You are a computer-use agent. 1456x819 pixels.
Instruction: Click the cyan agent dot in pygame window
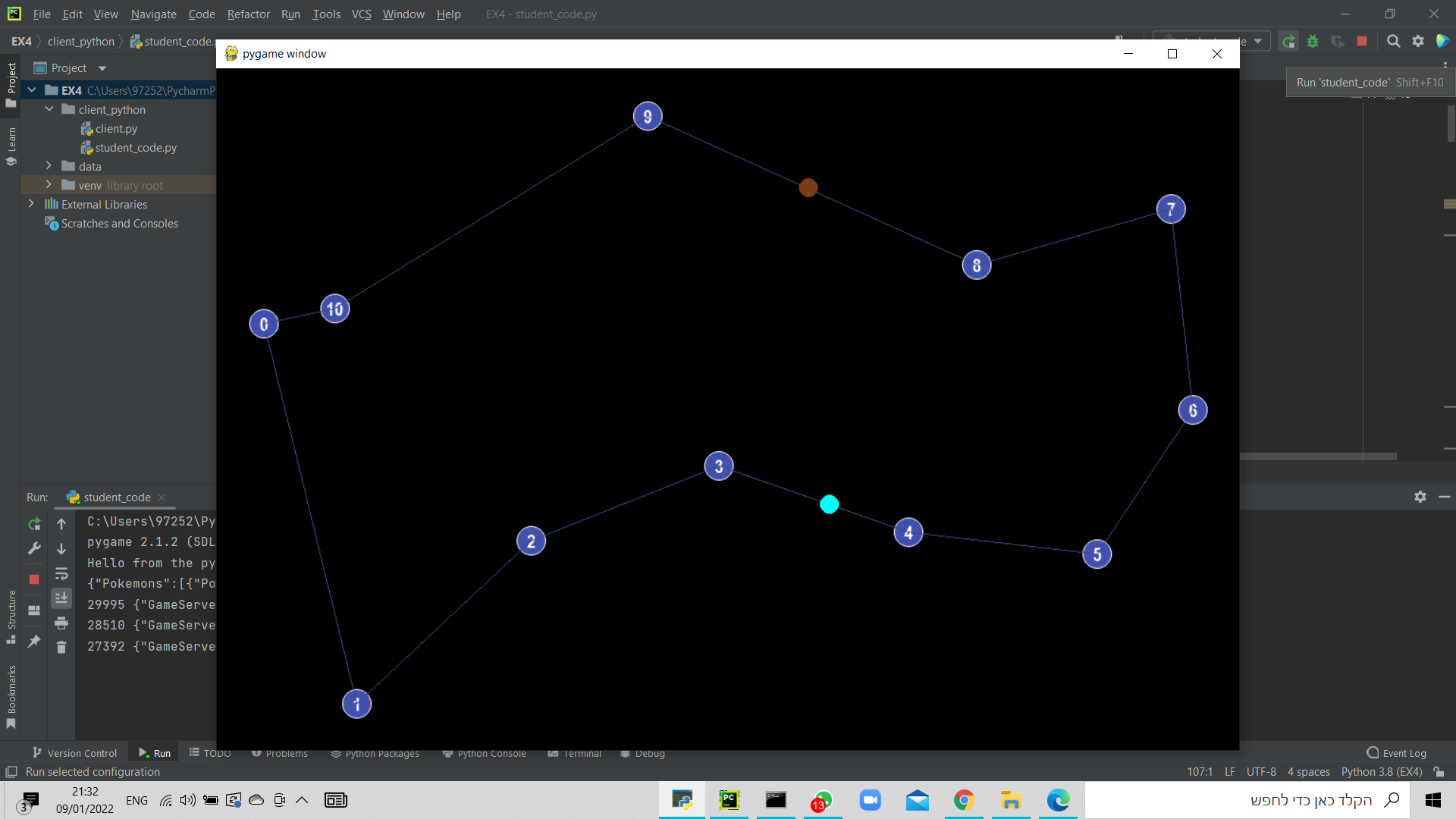[829, 504]
